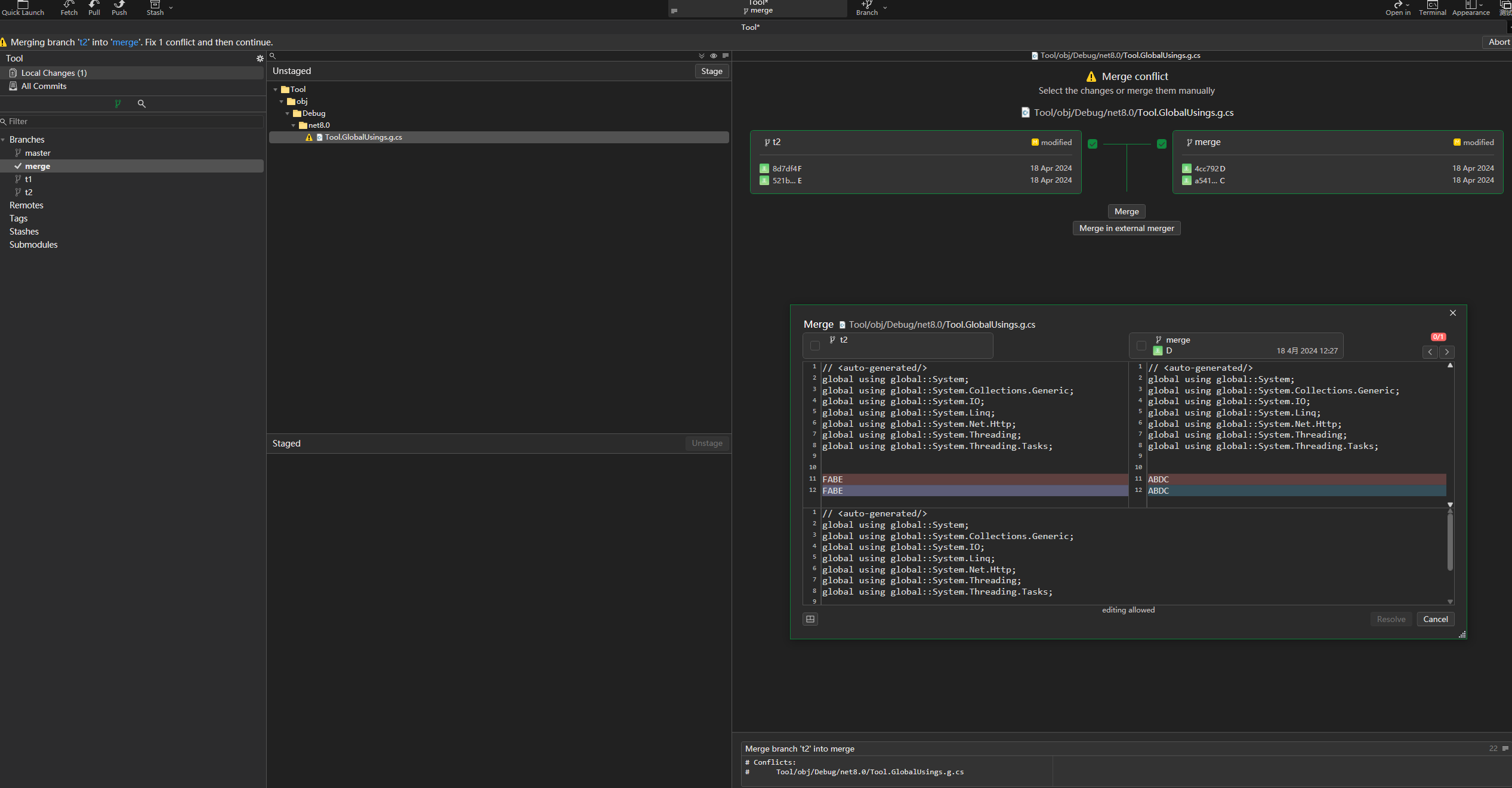Image resolution: width=1512 pixels, height=788 pixels.
Task: Click the Abort merge button
Action: pos(1498,42)
